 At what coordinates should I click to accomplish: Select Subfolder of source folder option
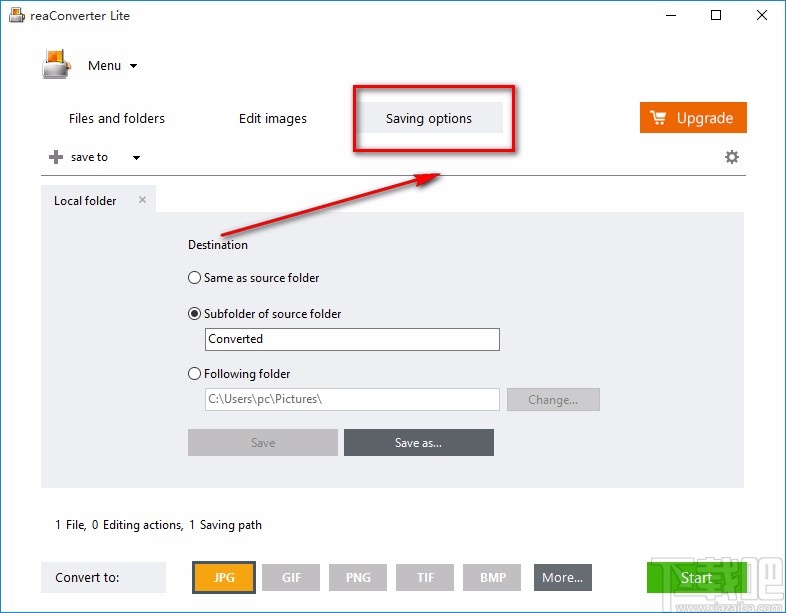[264, 314]
